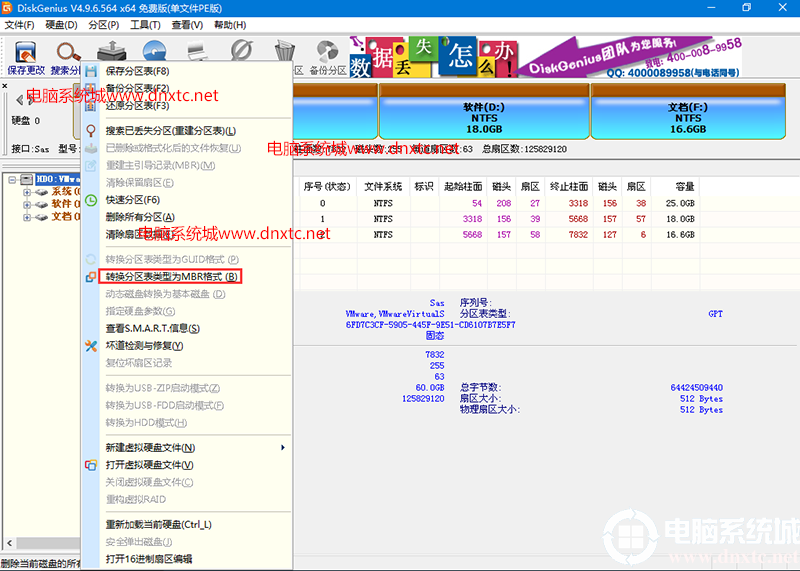Click the 25.0GB capacity cell
The height and width of the screenshot is (571, 800).
pyautogui.click(x=680, y=204)
